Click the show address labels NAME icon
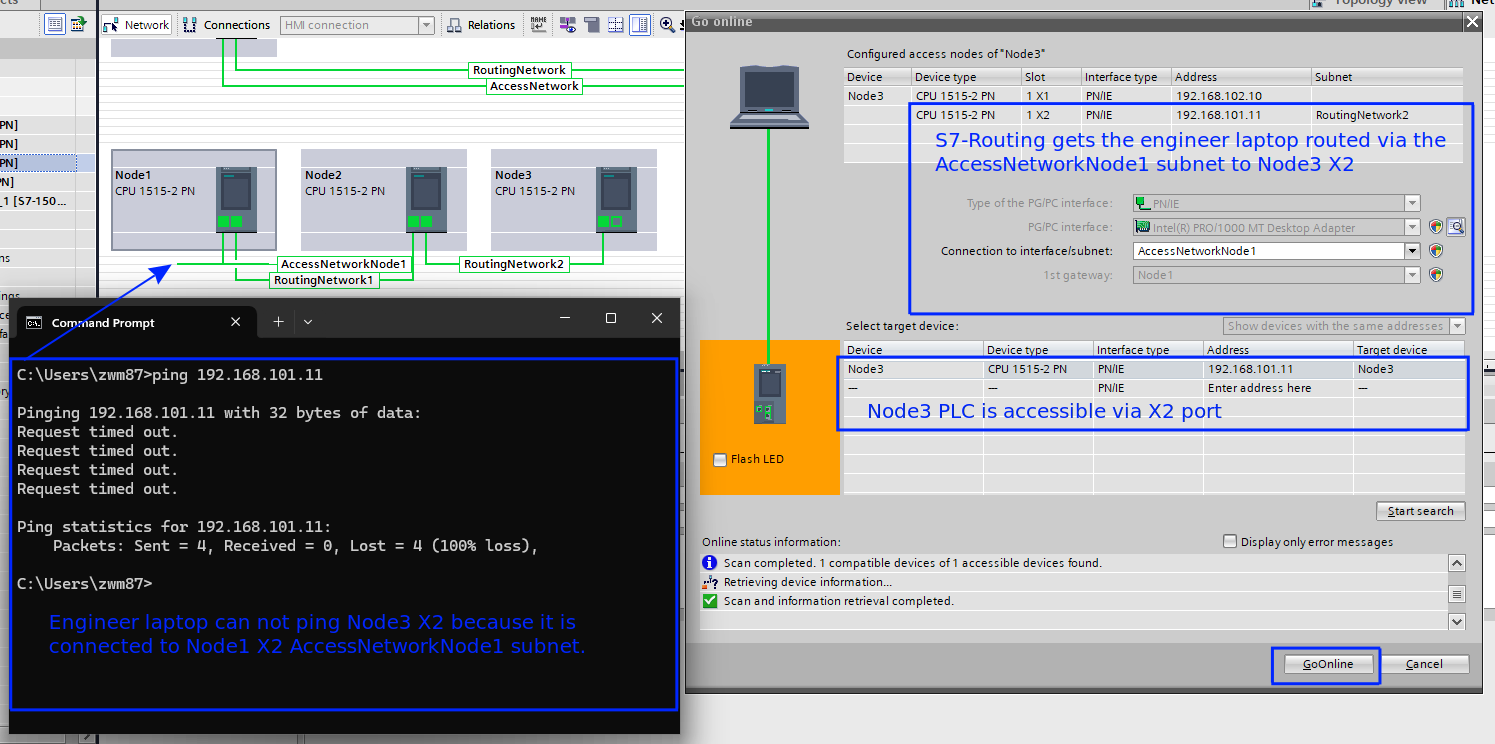This screenshot has height=744, width=1495. (x=539, y=25)
